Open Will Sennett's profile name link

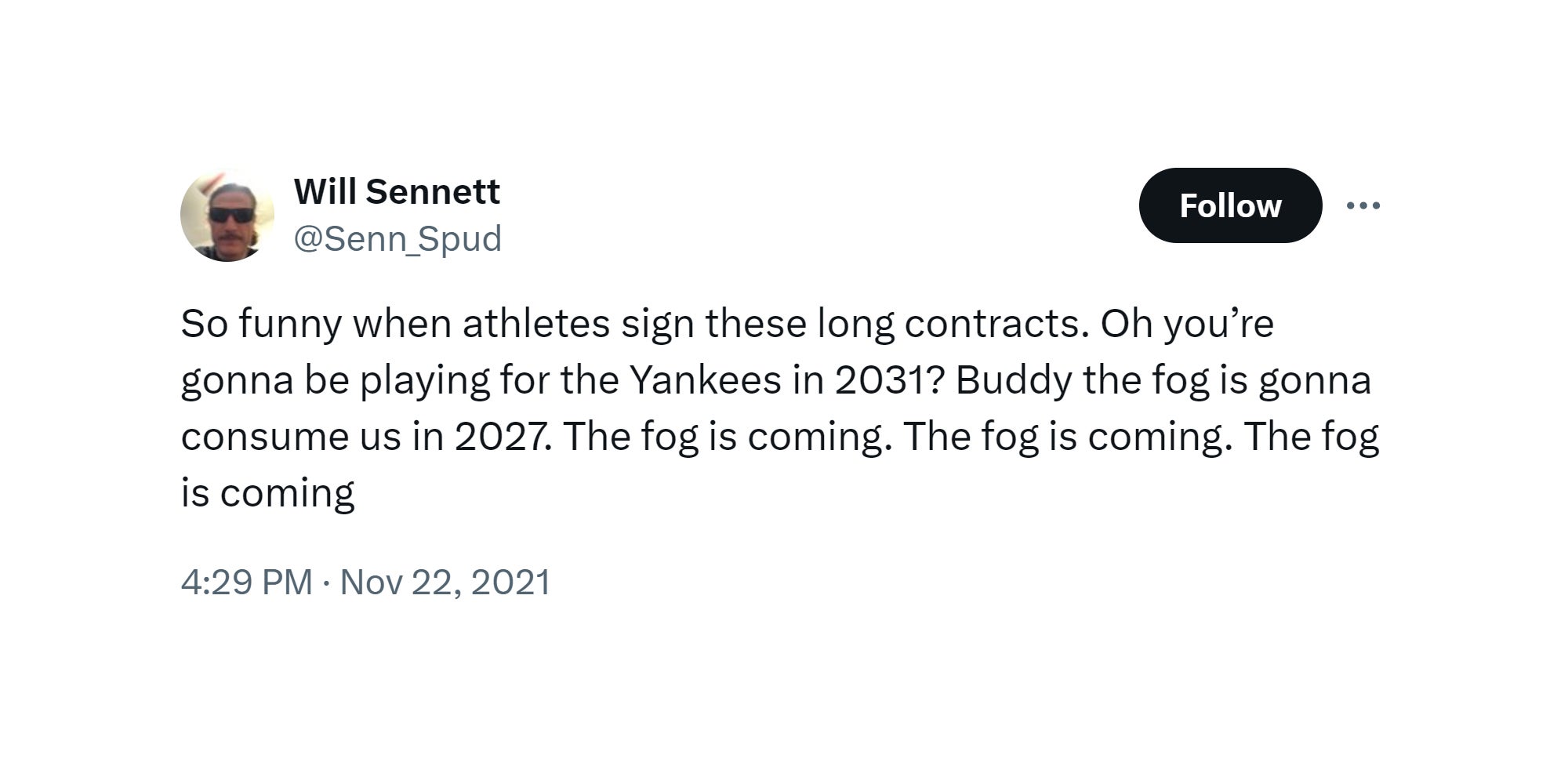coord(397,190)
